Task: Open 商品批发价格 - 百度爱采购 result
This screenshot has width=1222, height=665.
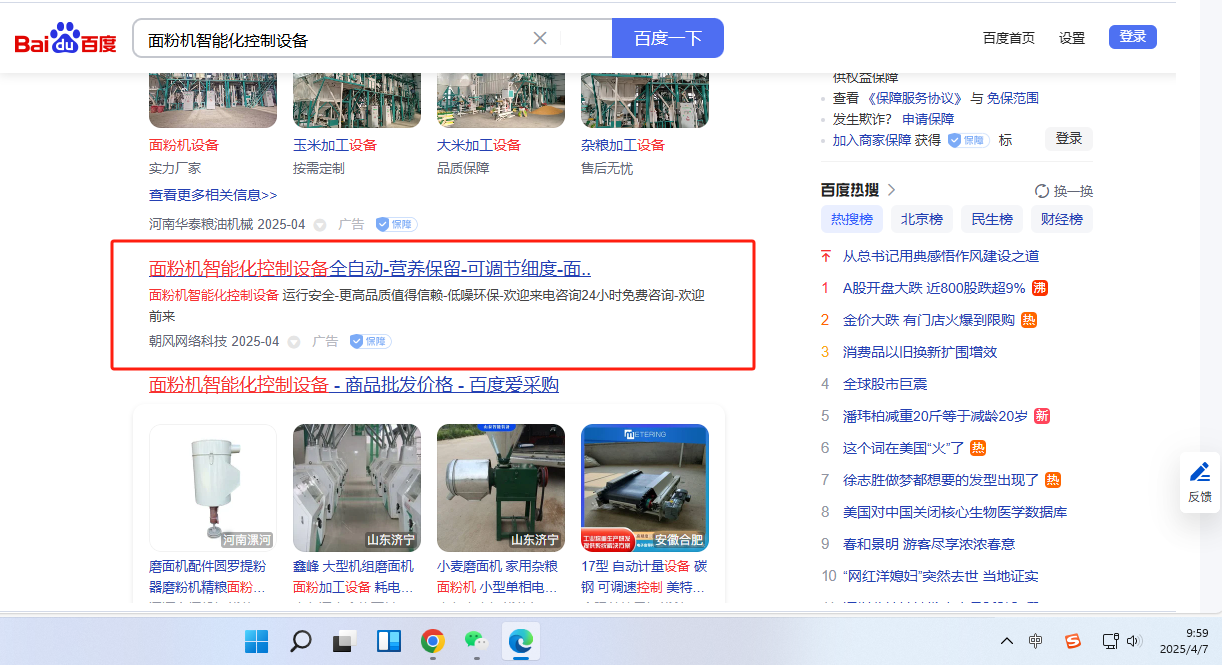Action: [354, 385]
